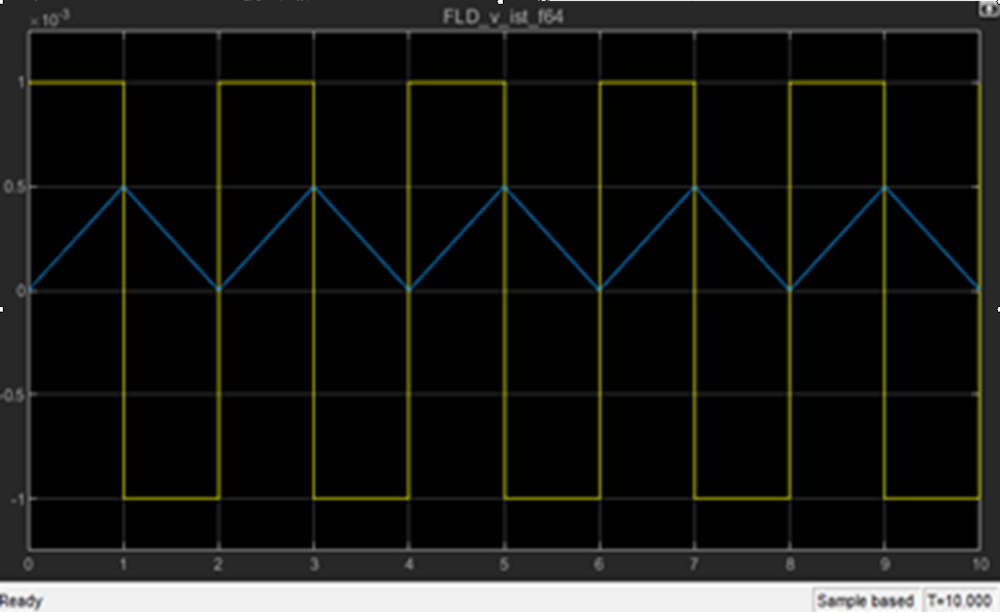The height and width of the screenshot is (612, 1000).
Task: Click the x10^-3 exponent label
Action: [43, 18]
